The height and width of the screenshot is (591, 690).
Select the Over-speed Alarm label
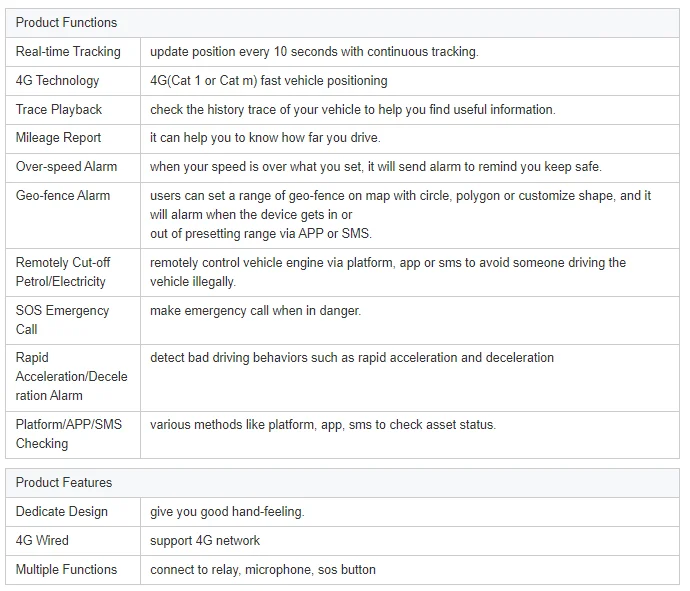[66, 166]
